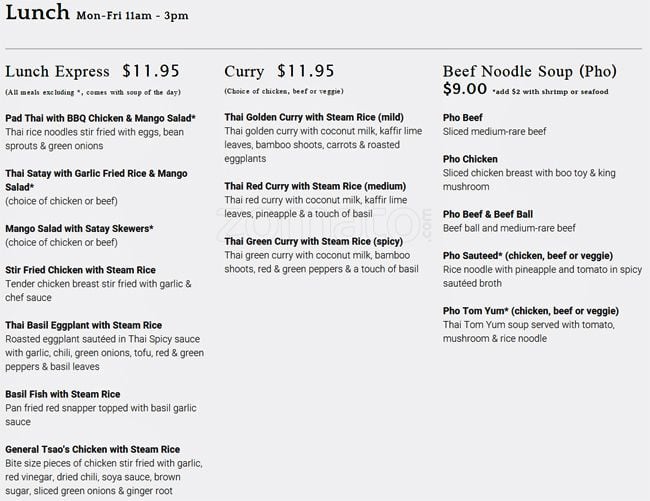Choose General Tsao's Chicken with Steam Rice
The width and height of the screenshot is (650, 501).
click(x=92, y=449)
